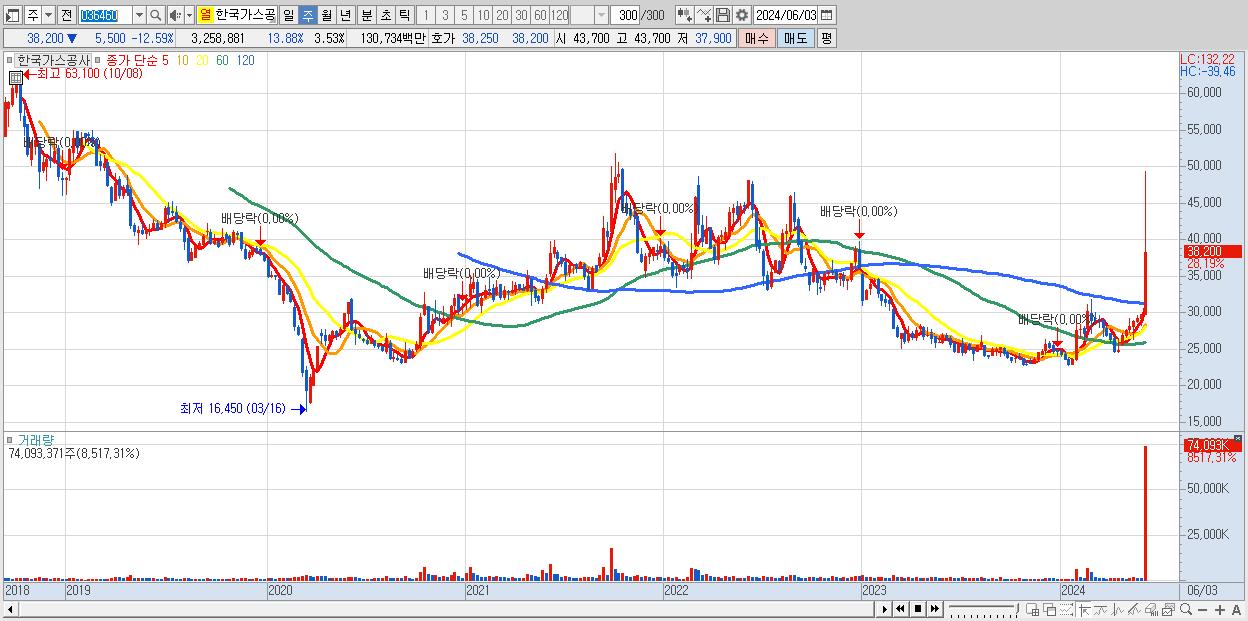The width and height of the screenshot is (1248, 621).
Task: Choose the 1 interval button
Action: (426, 15)
